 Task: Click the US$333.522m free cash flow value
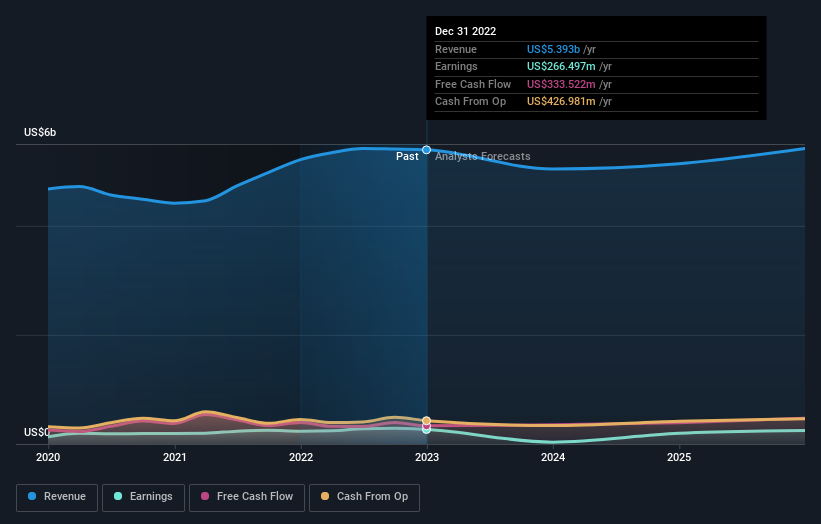click(x=561, y=84)
